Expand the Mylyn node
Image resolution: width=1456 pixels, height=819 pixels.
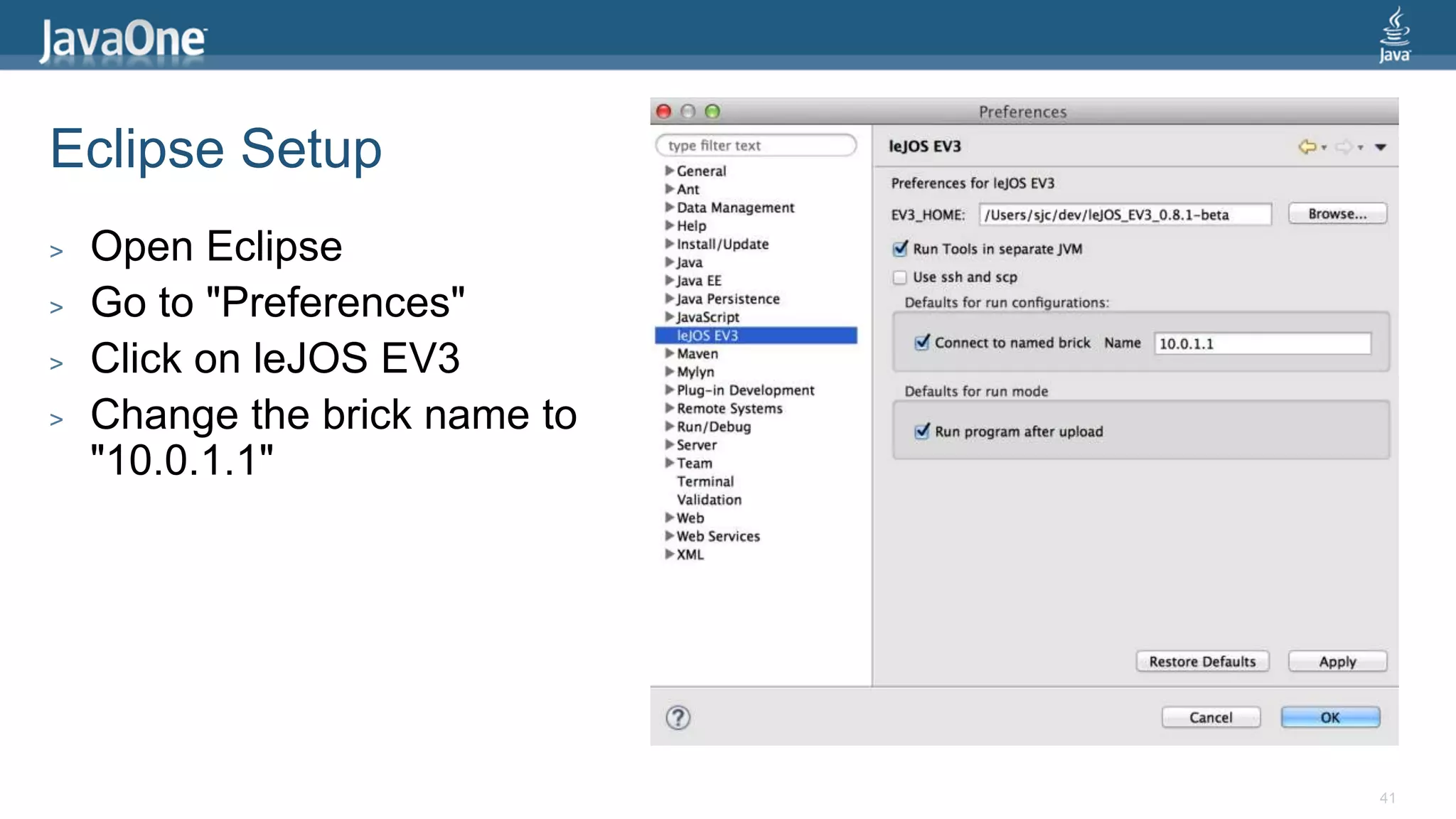pyautogui.click(x=669, y=371)
